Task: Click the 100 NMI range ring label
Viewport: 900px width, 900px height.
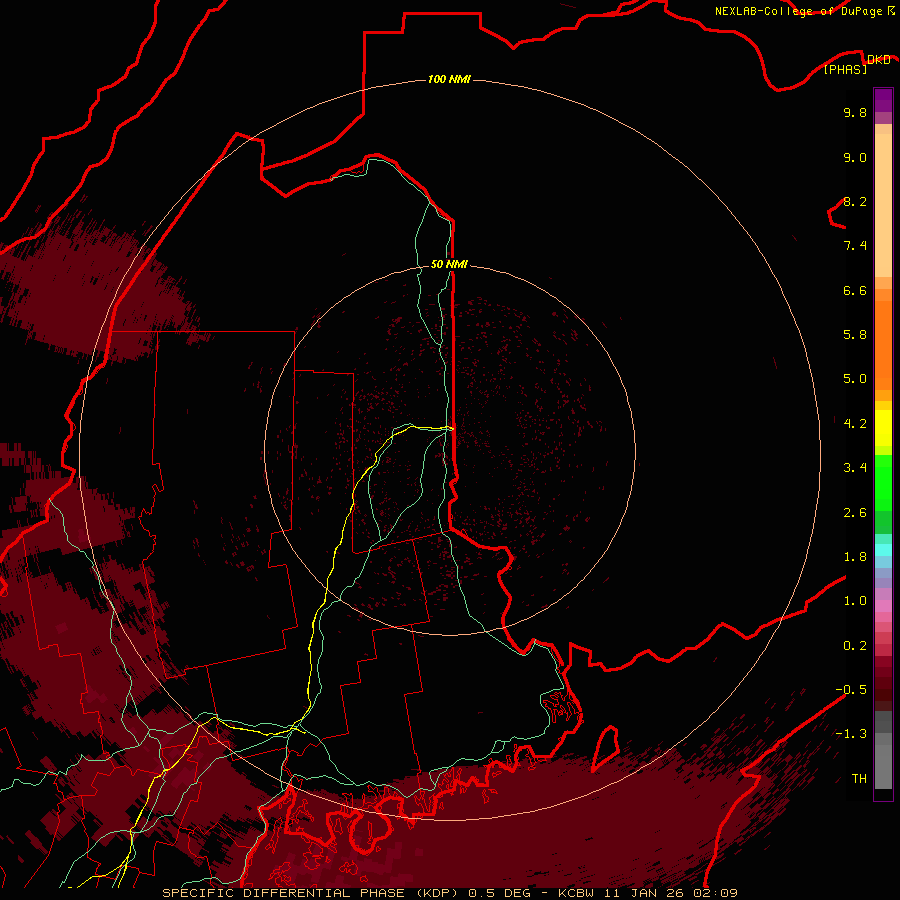Action: click(449, 79)
